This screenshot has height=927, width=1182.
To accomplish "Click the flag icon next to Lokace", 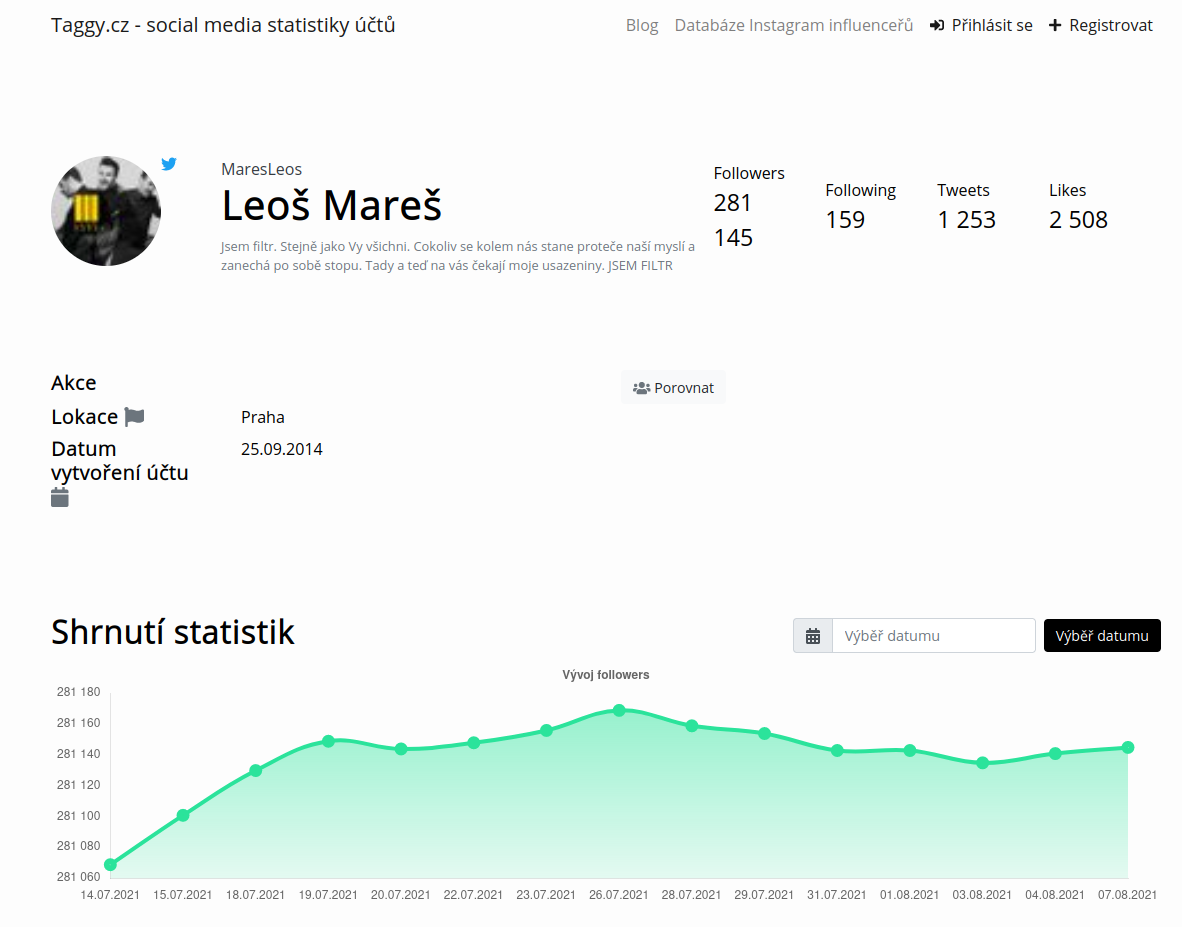I will [134, 417].
